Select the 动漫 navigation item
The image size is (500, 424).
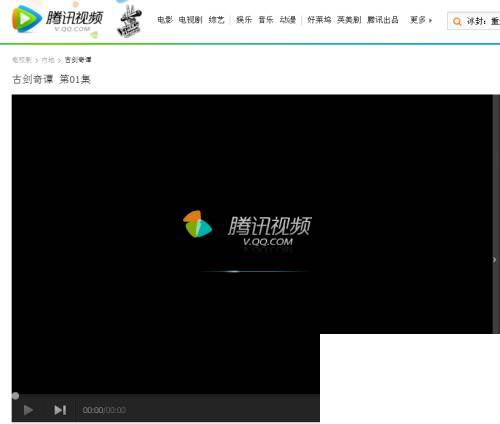[x=288, y=20]
